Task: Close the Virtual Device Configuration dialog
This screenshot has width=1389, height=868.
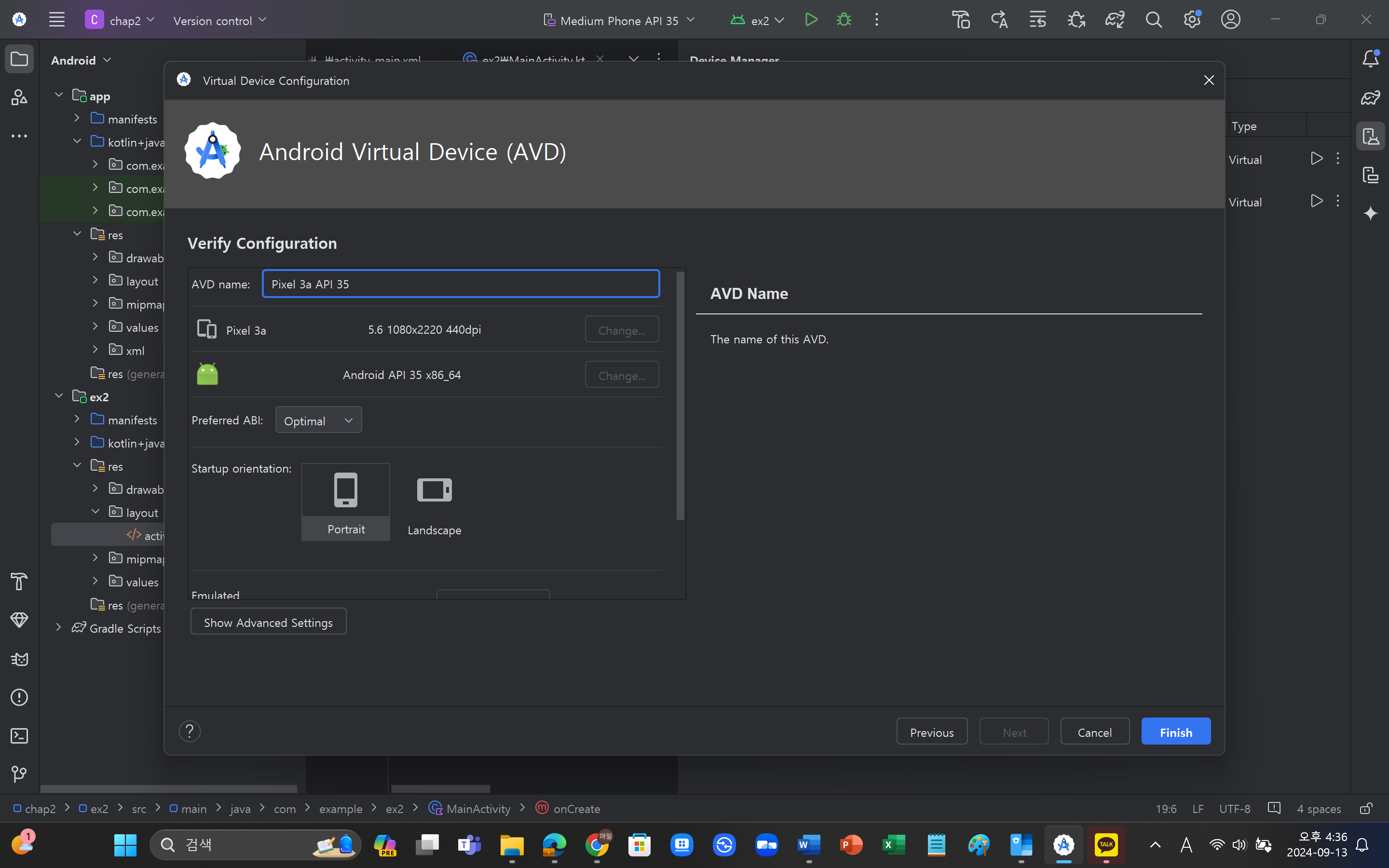Action: (1209, 81)
